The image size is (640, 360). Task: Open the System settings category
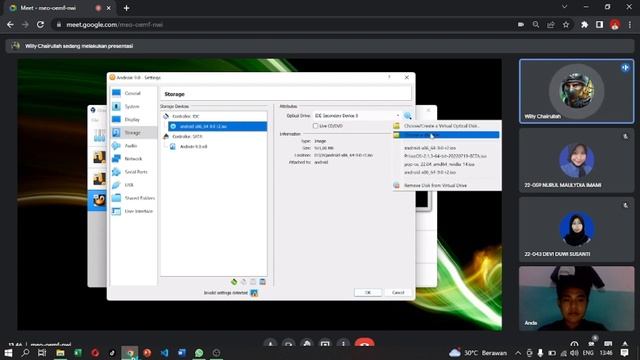click(x=133, y=106)
